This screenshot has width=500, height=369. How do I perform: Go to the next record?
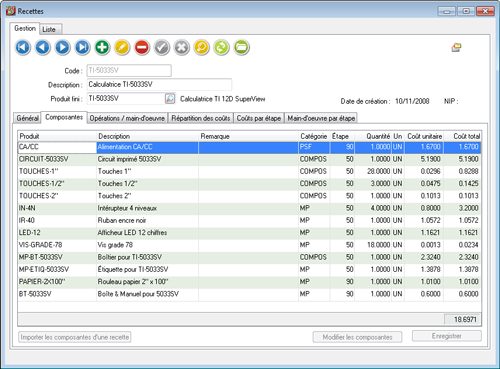click(62, 47)
